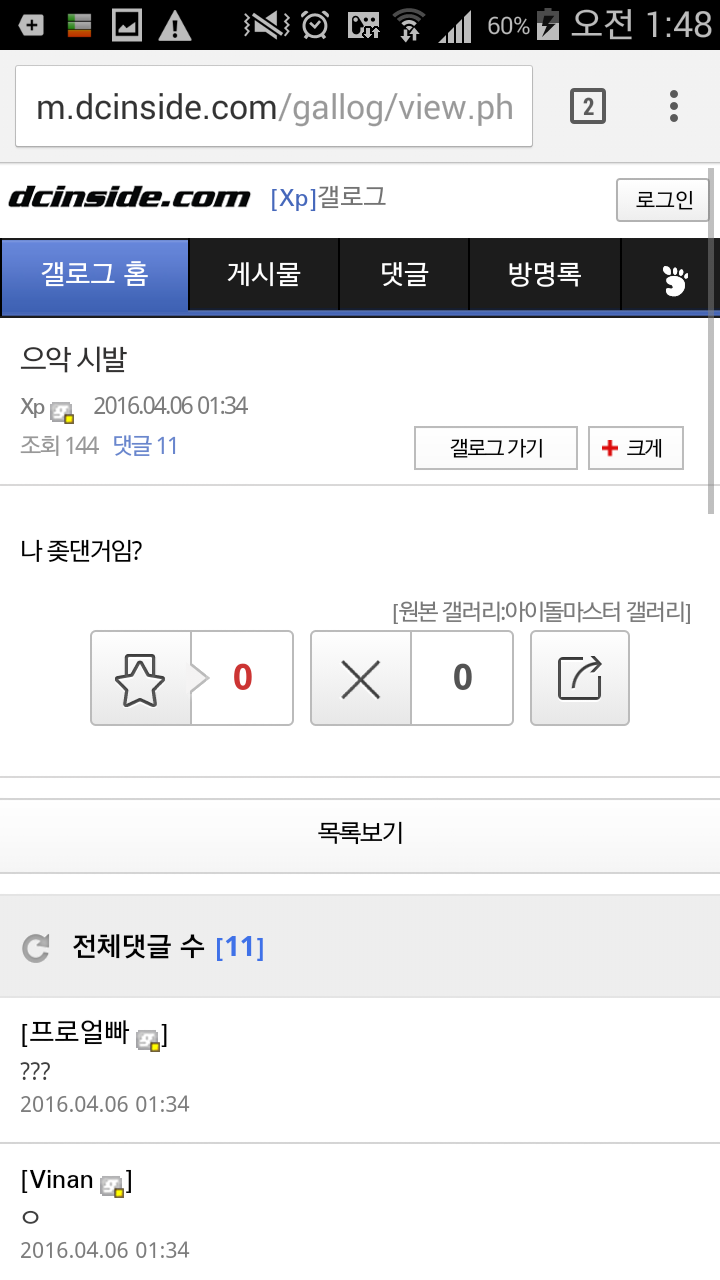Image resolution: width=720 pixels, height=1280 pixels.
Task: Focus the URL address bar
Action: pyautogui.click(x=274, y=107)
